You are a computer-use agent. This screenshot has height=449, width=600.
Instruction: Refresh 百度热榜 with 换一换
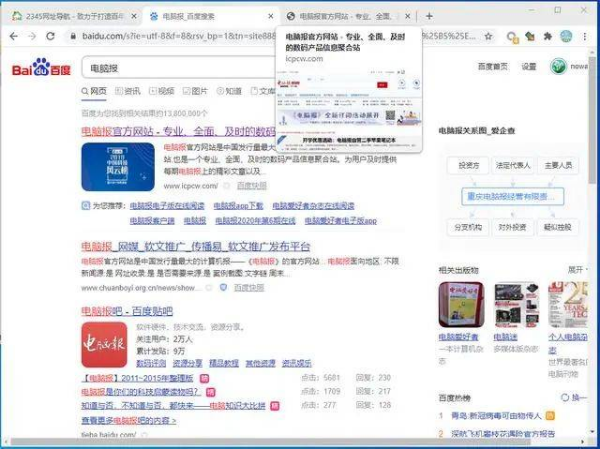[x=574, y=398]
